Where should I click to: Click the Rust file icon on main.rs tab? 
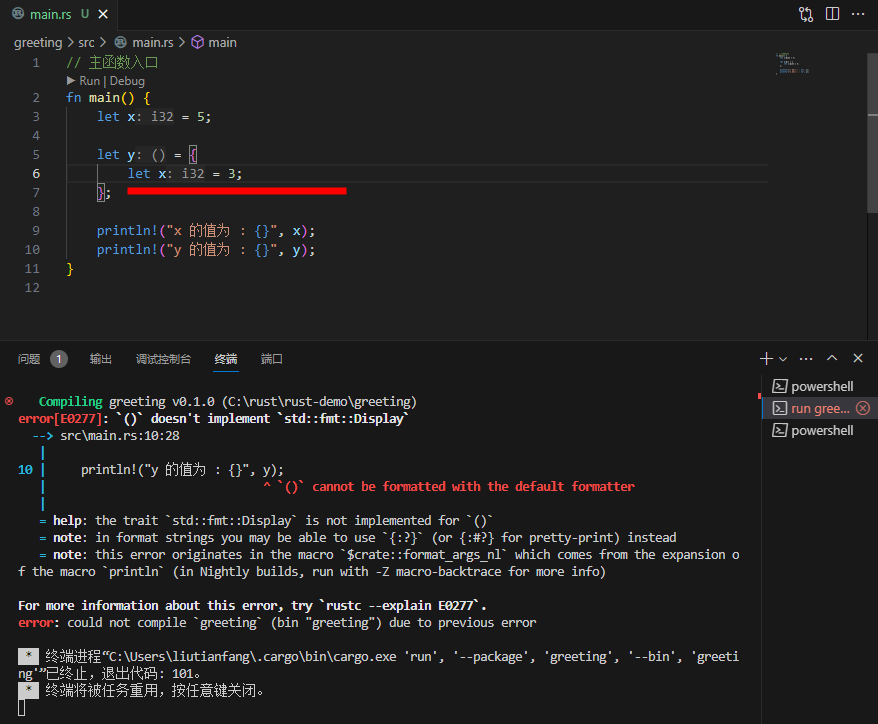click(18, 13)
